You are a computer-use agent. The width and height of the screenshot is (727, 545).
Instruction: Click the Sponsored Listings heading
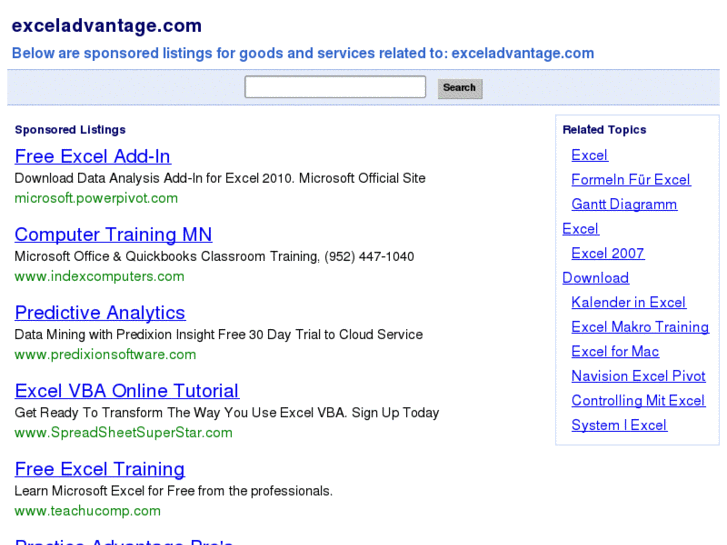click(70, 130)
